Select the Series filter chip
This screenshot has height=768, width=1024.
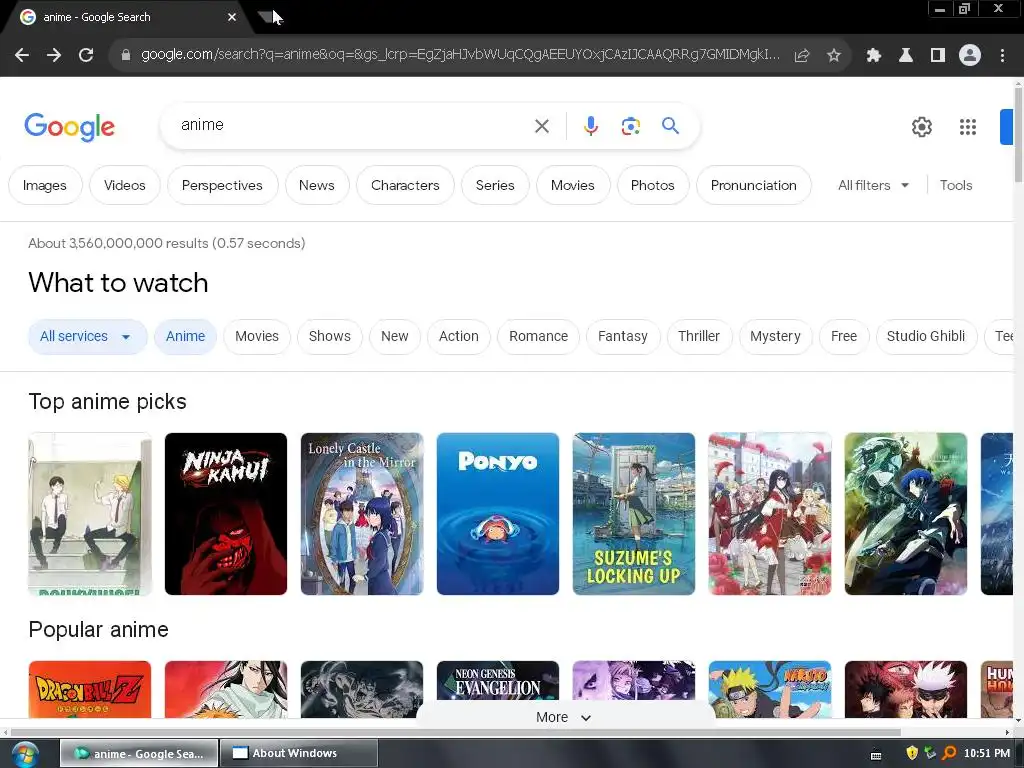point(495,185)
